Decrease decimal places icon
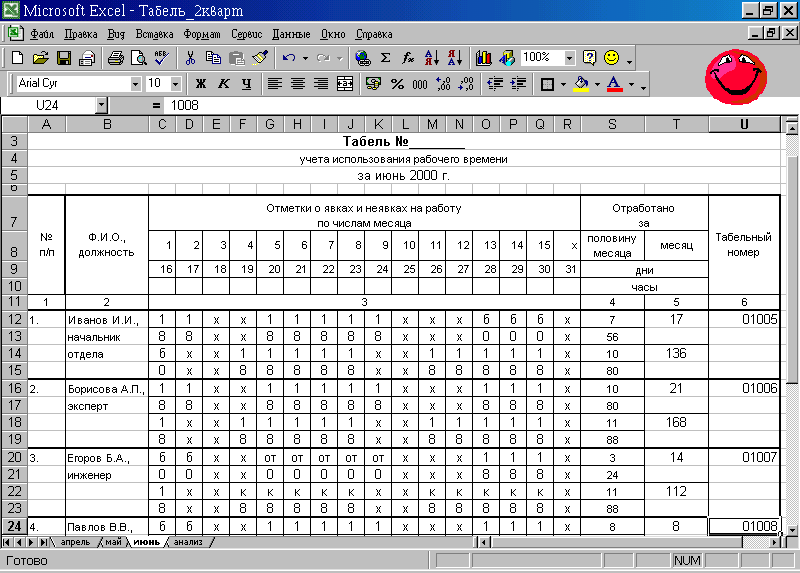The height and width of the screenshot is (573, 800). pos(466,84)
